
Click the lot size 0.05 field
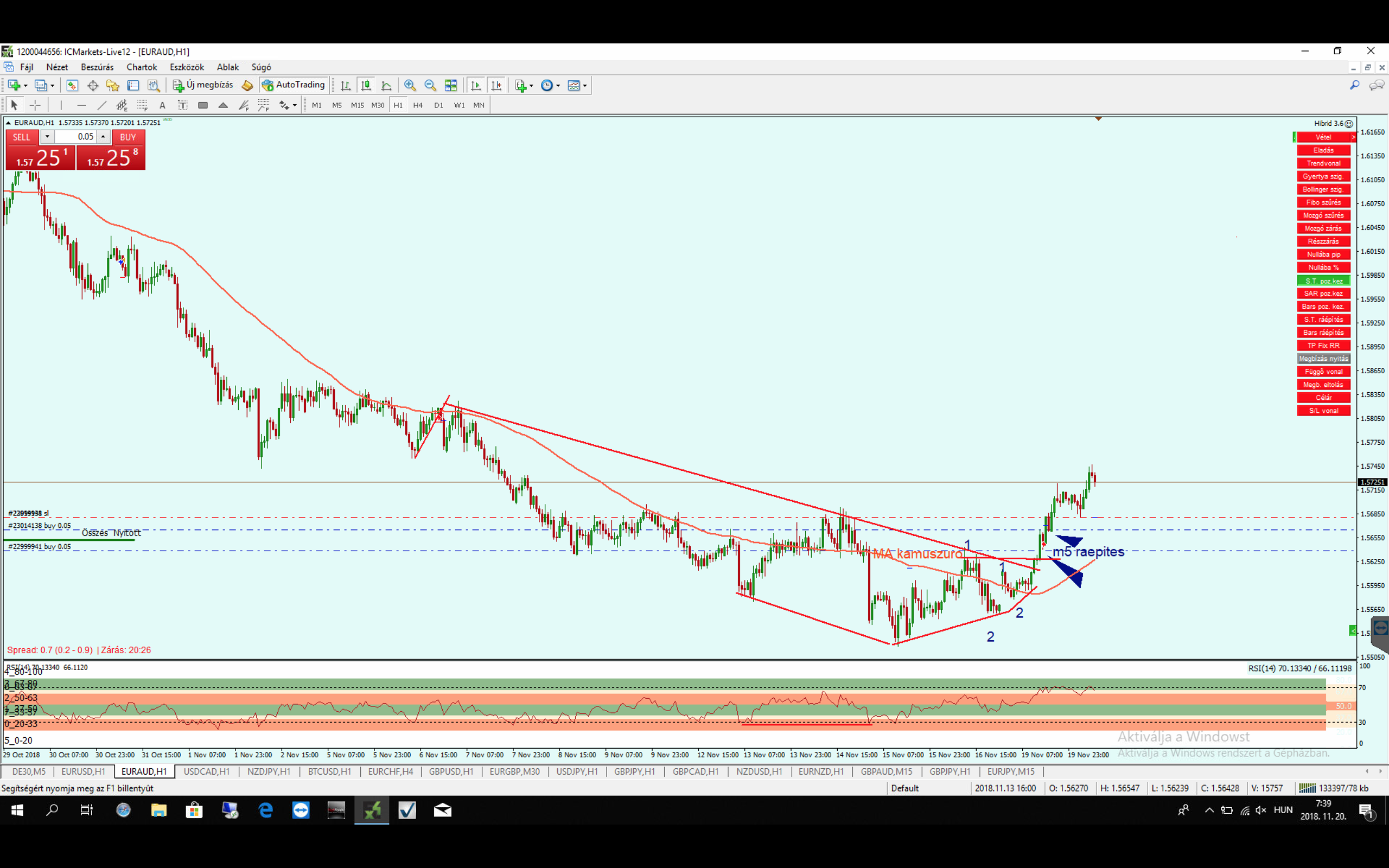tap(75, 137)
